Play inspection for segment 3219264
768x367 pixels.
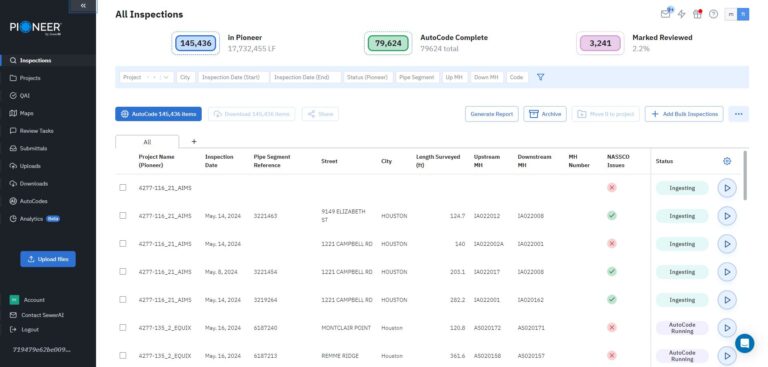727,300
